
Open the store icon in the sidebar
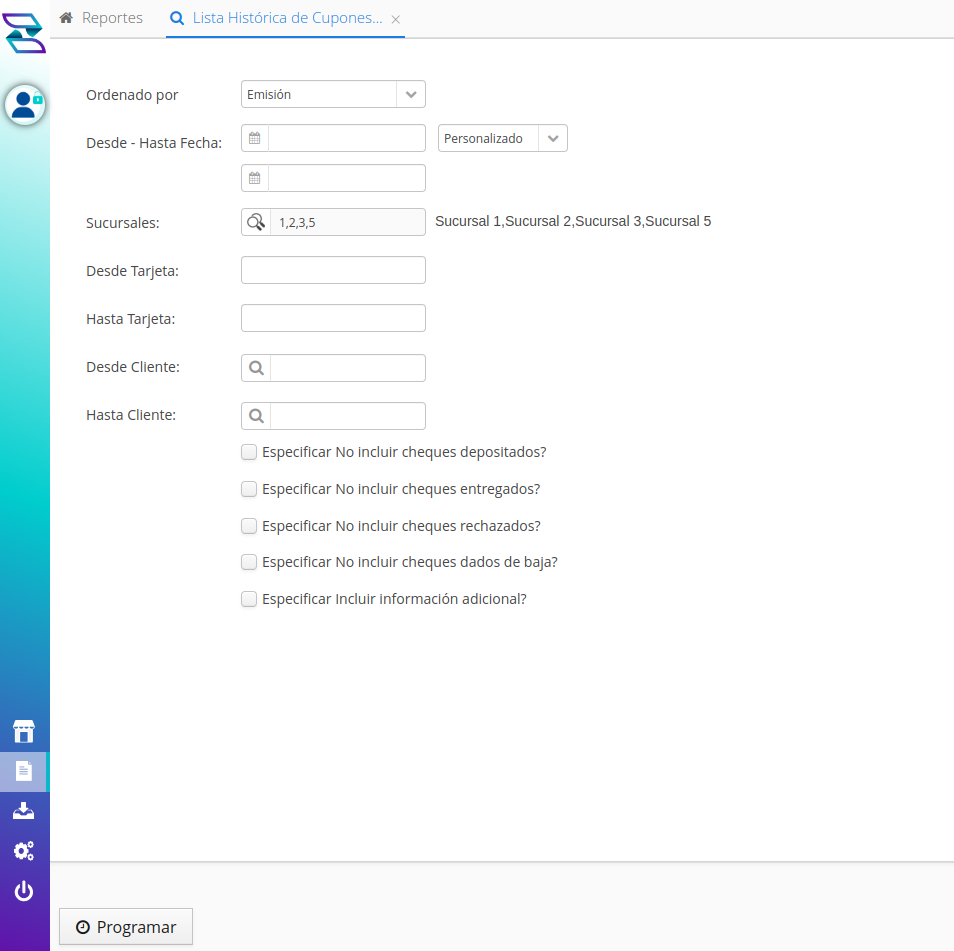coord(24,731)
